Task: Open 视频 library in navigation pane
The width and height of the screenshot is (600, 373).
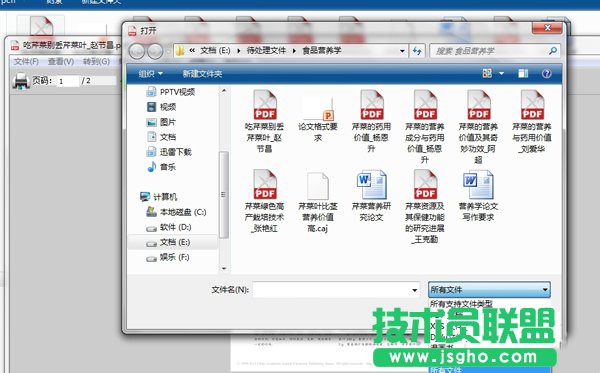Action: coord(161,107)
